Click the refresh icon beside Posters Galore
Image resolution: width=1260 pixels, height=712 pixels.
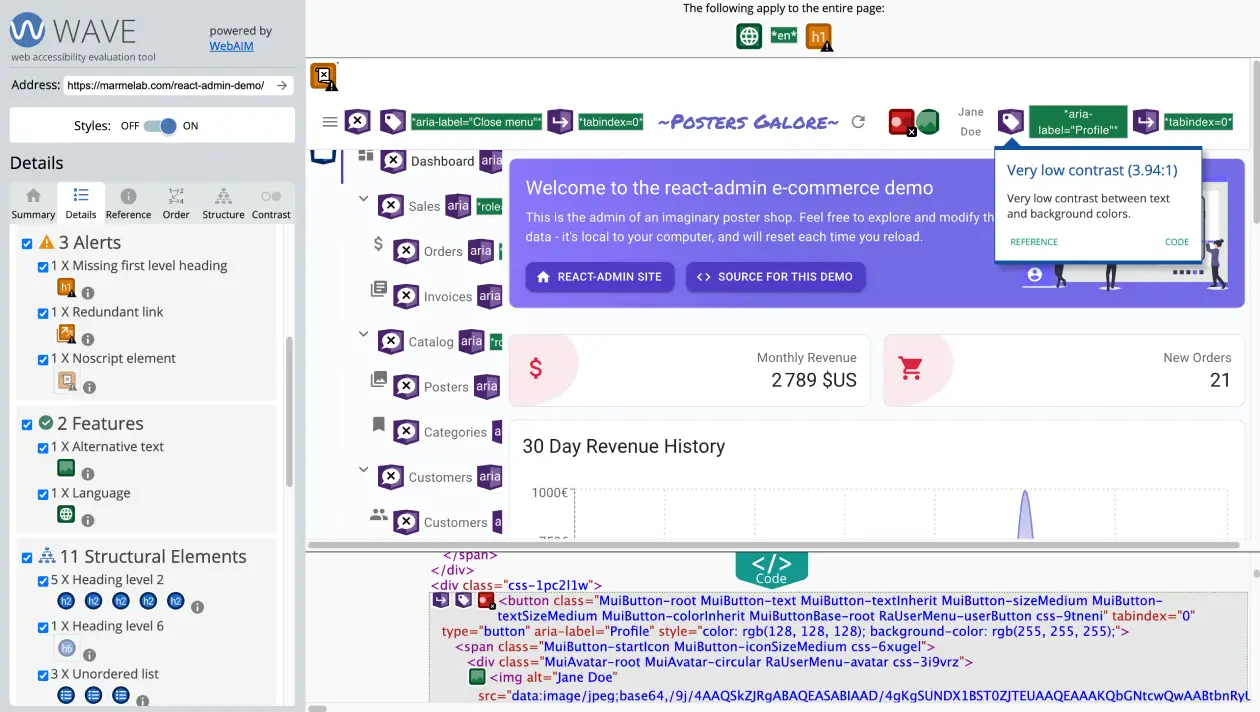point(858,122)
